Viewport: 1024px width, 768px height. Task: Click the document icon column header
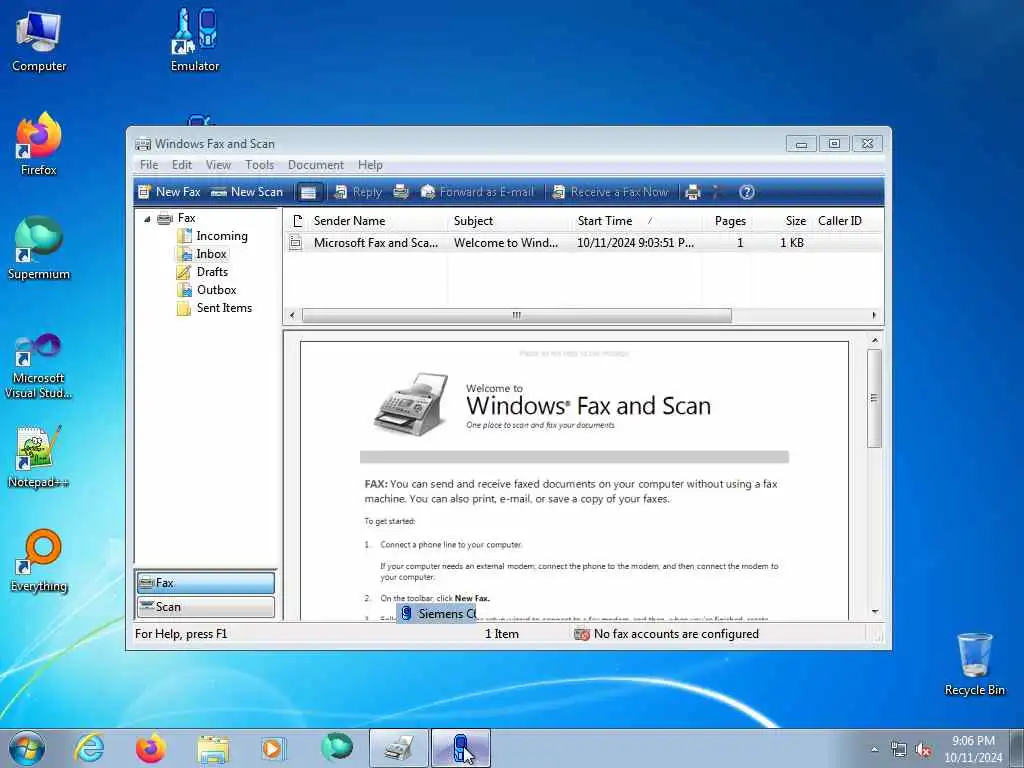[x=297, y=221]
